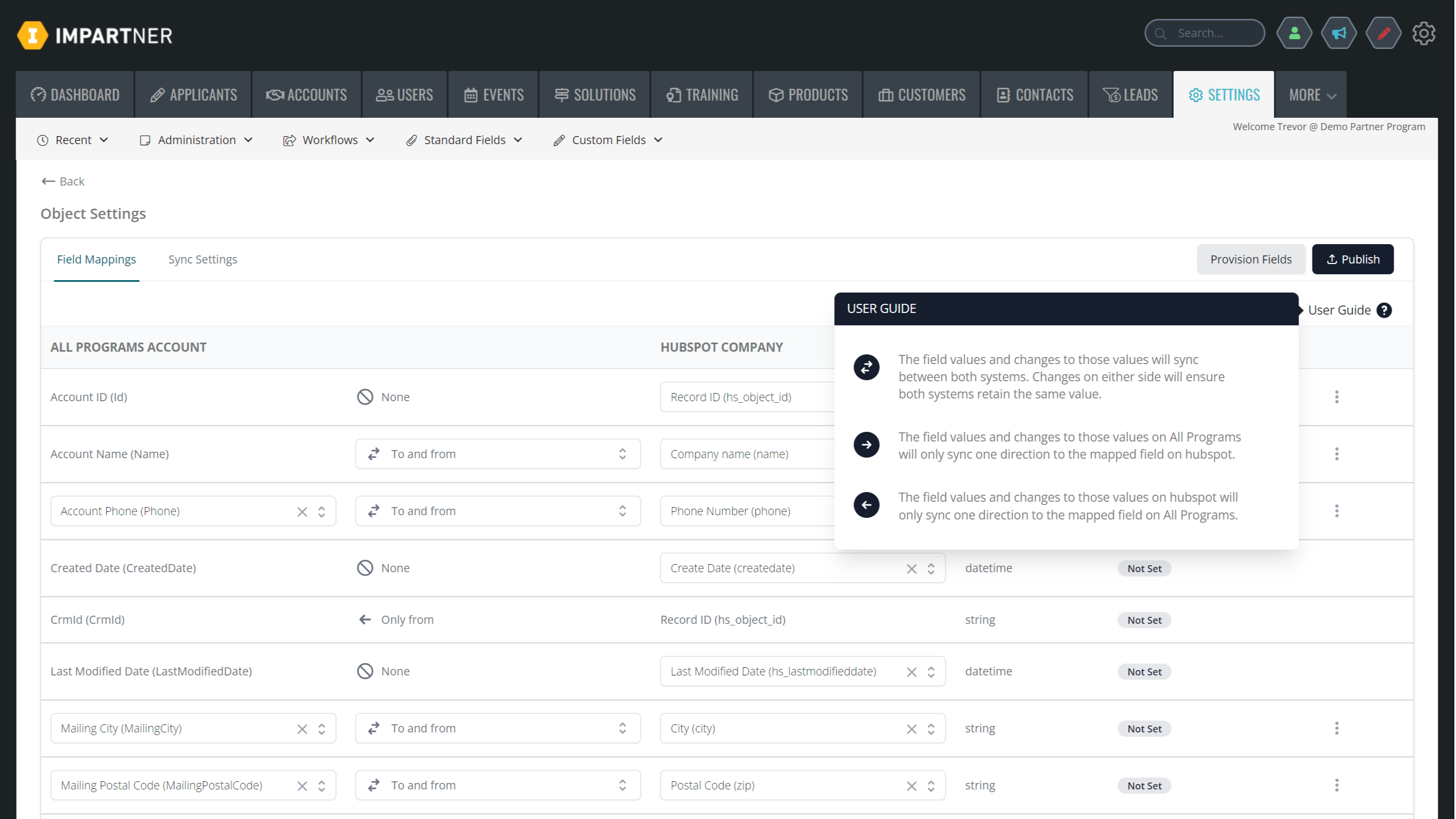This screenshot has width=1456, height=819.
Task: Clear the City (city) HubSpot mapping
Action: [912, 729]
